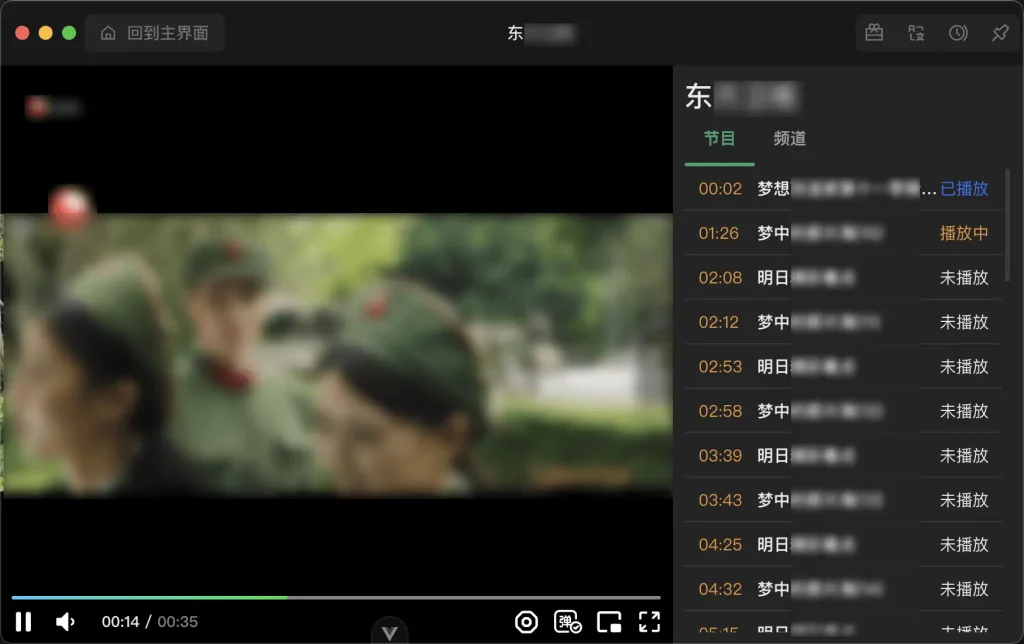This screenshot has width=1024, height=644.
Task: Open watch history via clock icon
Action: (957, 33)
